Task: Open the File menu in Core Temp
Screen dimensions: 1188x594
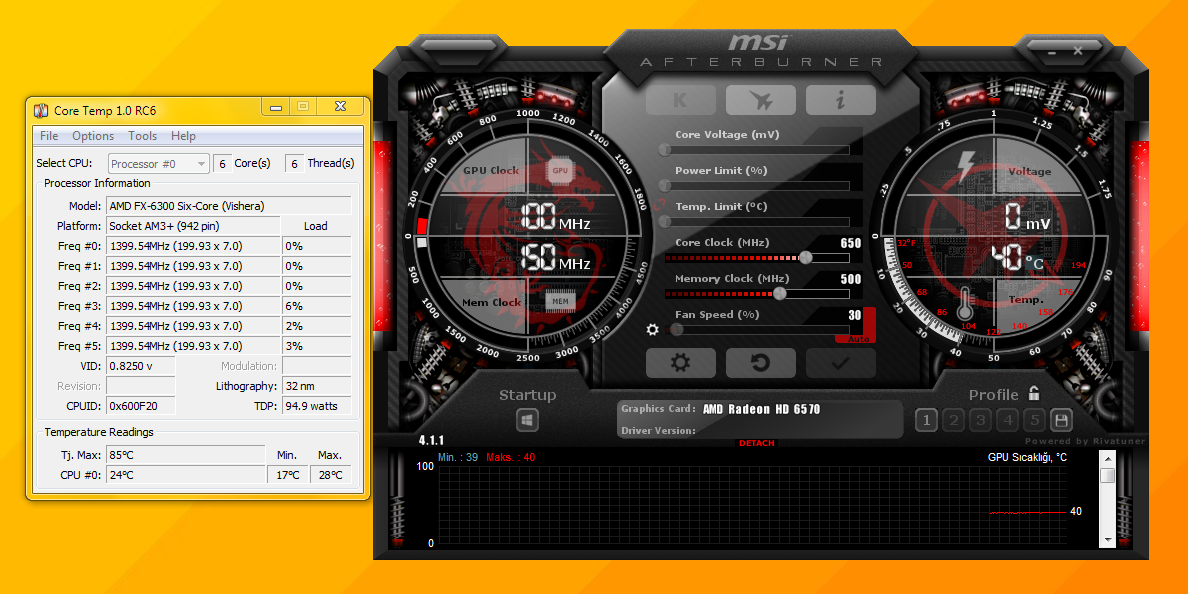Action: [x=48, y=136]
